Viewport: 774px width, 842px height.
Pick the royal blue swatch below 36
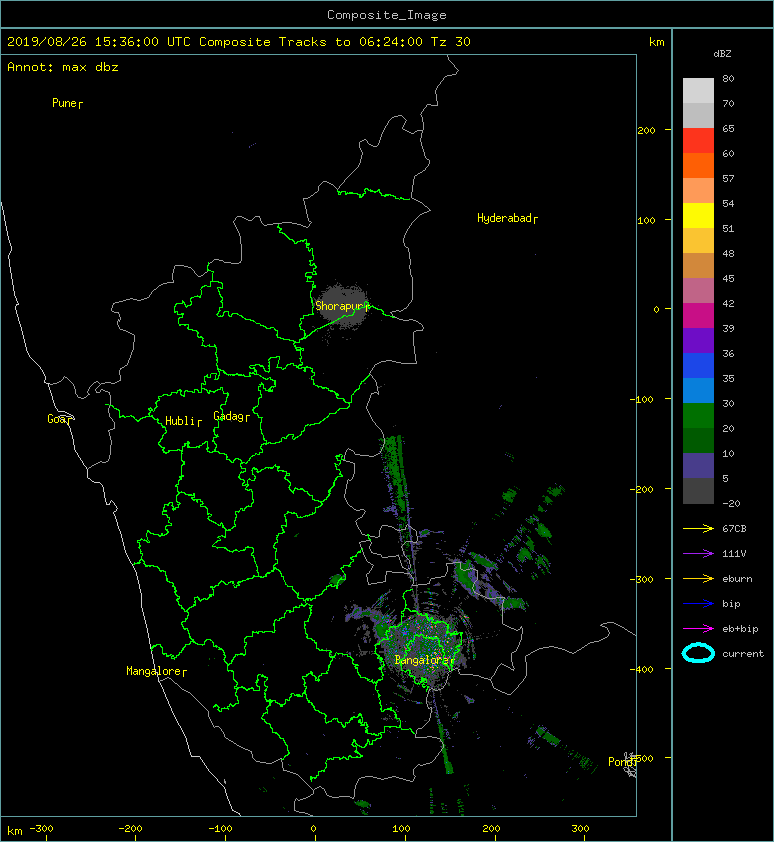pyautogui.click(x=698, y=365)
